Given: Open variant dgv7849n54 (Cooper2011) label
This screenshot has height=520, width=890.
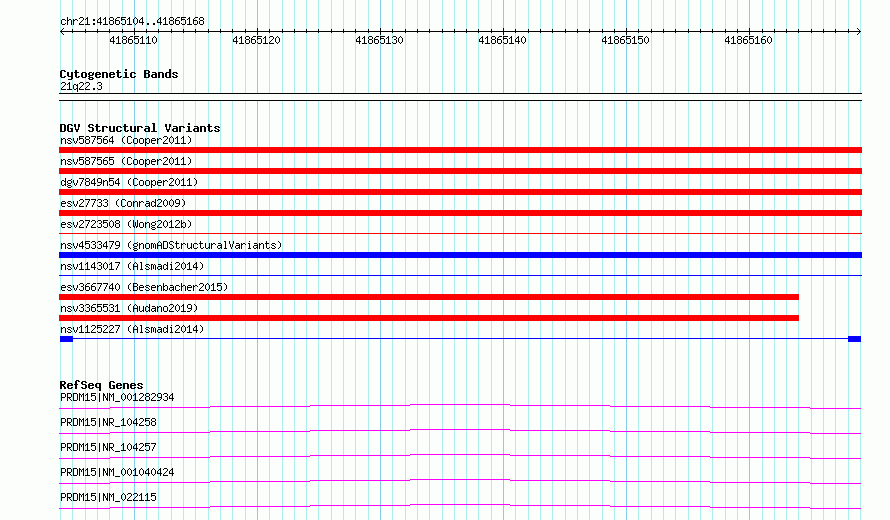Looking at the screenshot, I should pos(129,182).
